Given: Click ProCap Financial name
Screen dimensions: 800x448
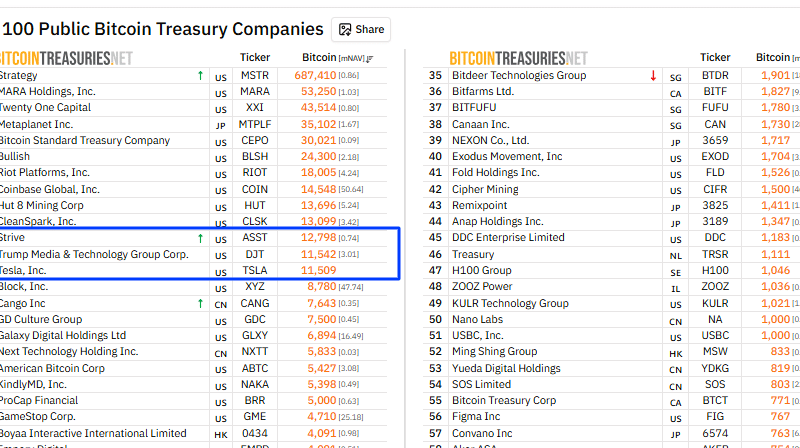Looking at the screenshot, I should click(x=39, y=401).
